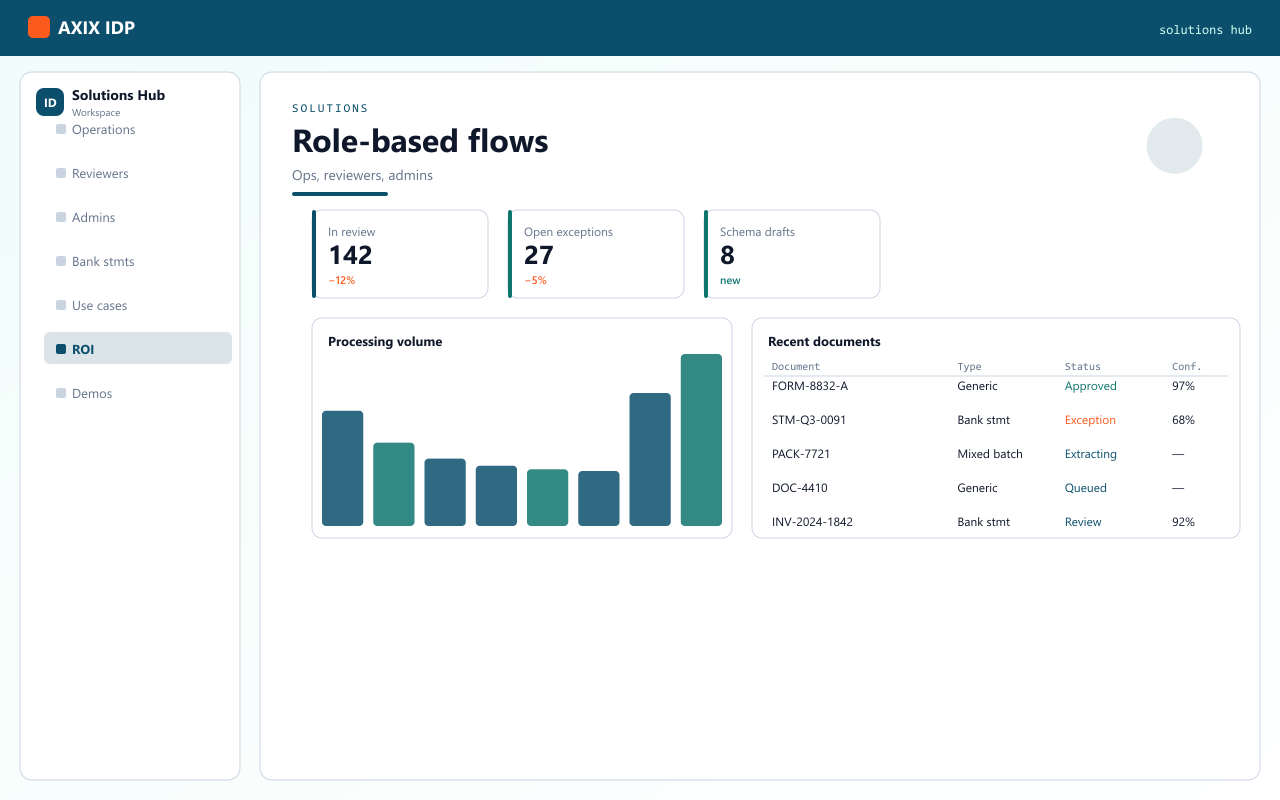Click the solutions hub link in header

click(1205, 30)
